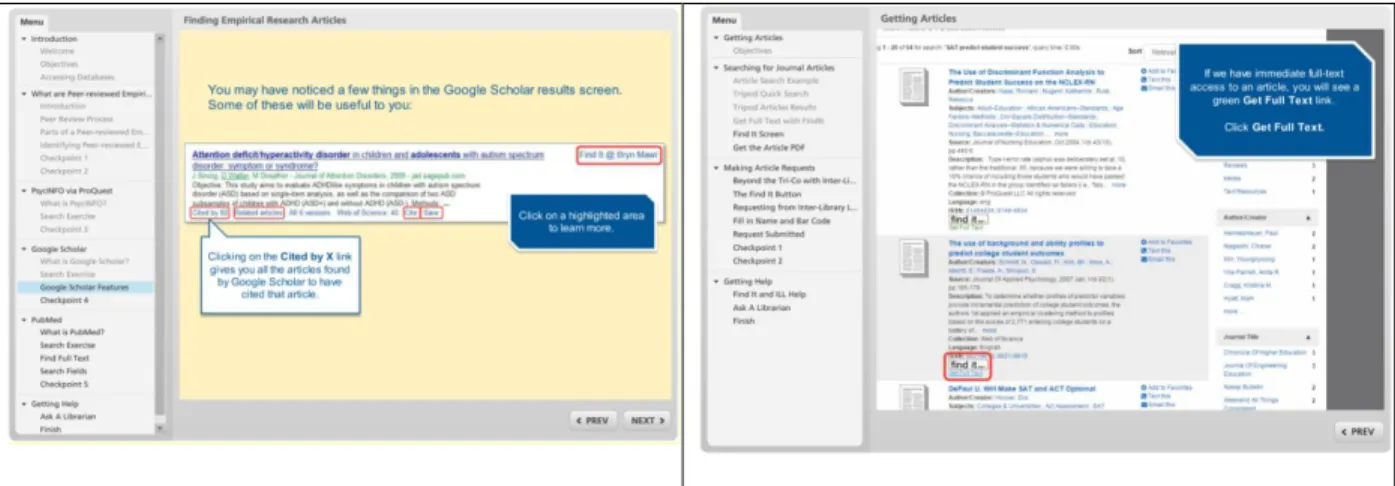This screenshot has height=486, width=1395.
Task: Click 'find it' button under first search result
Action: (x=968, y=218)
